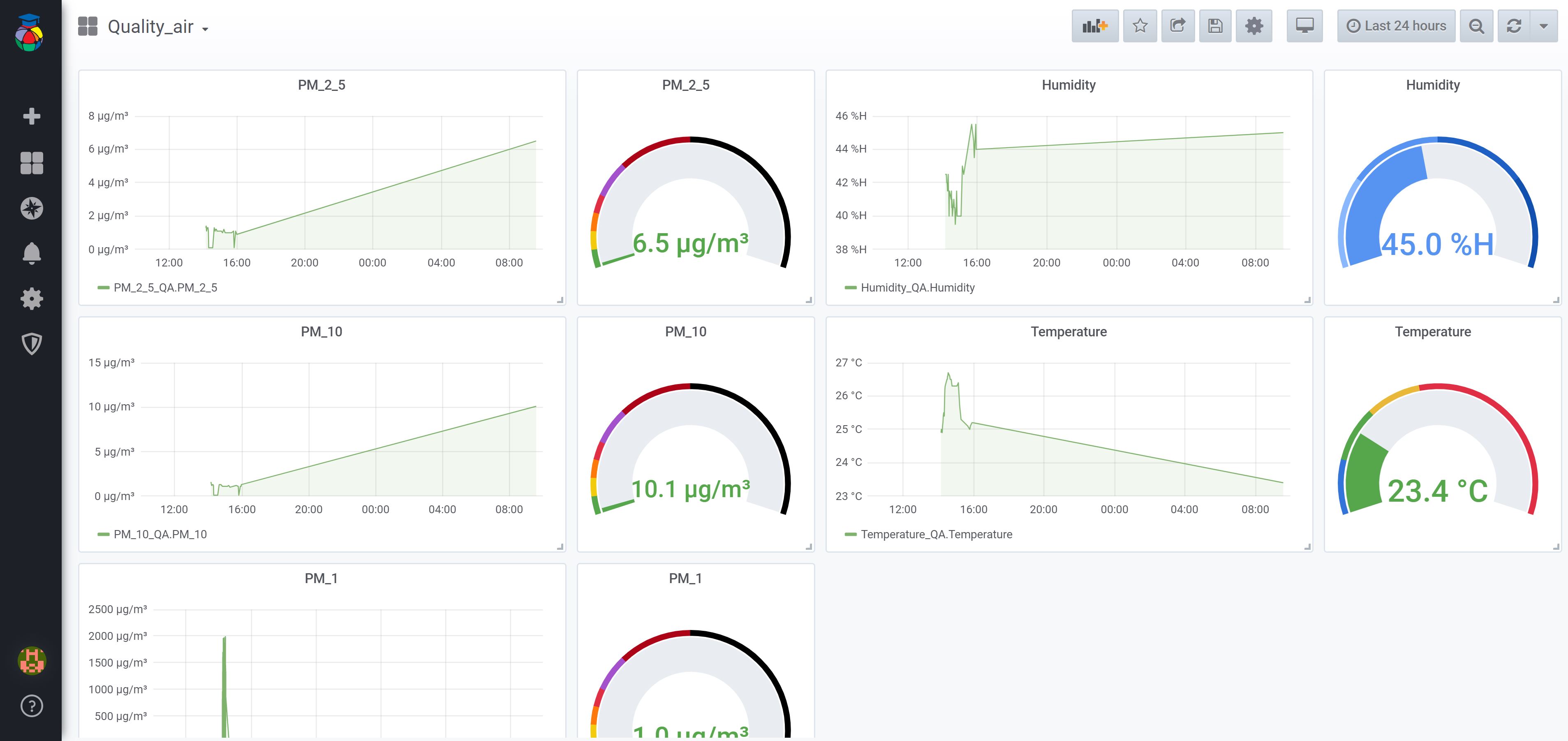Open the Explore compass icon
The image size is (1568, 741).
pyautogui.click(x=32, y=208)
